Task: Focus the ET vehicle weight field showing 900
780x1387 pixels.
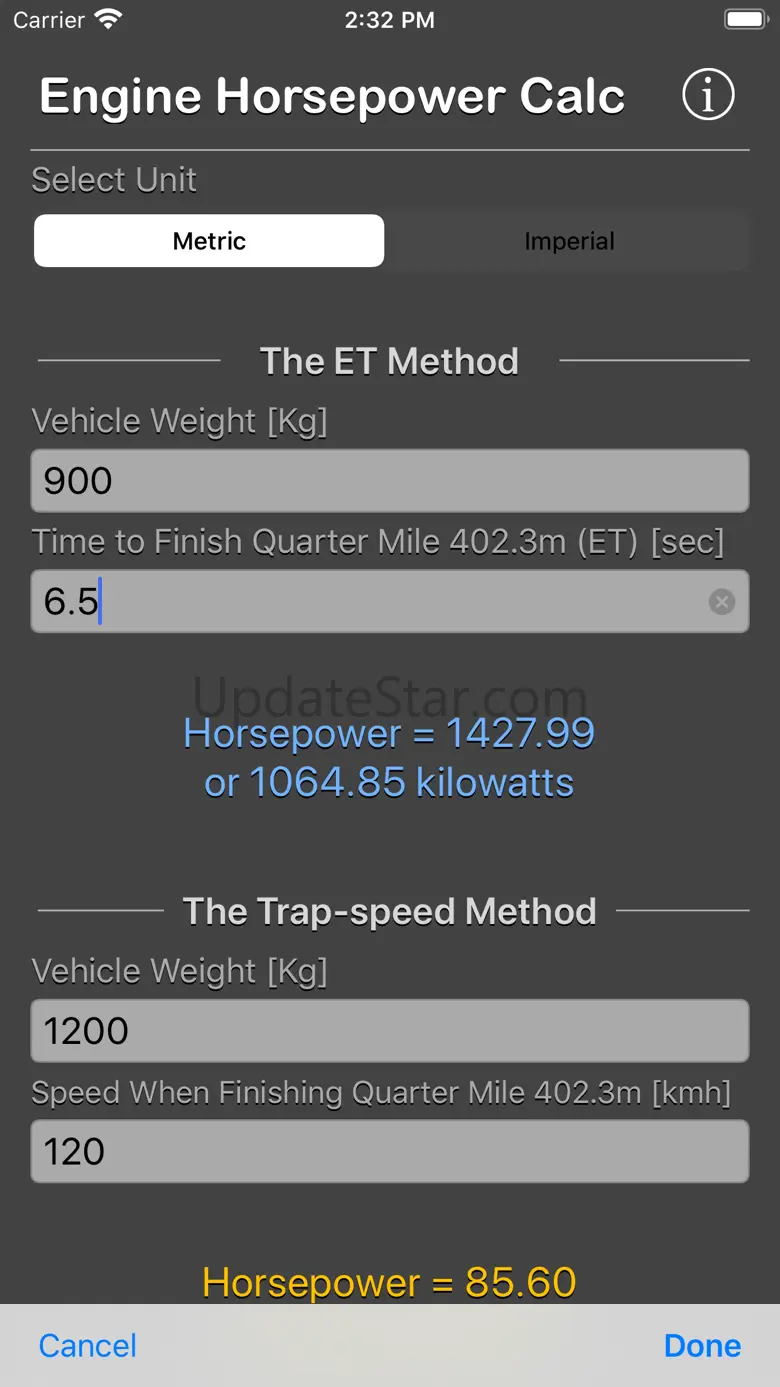Action: pos(390,481)
